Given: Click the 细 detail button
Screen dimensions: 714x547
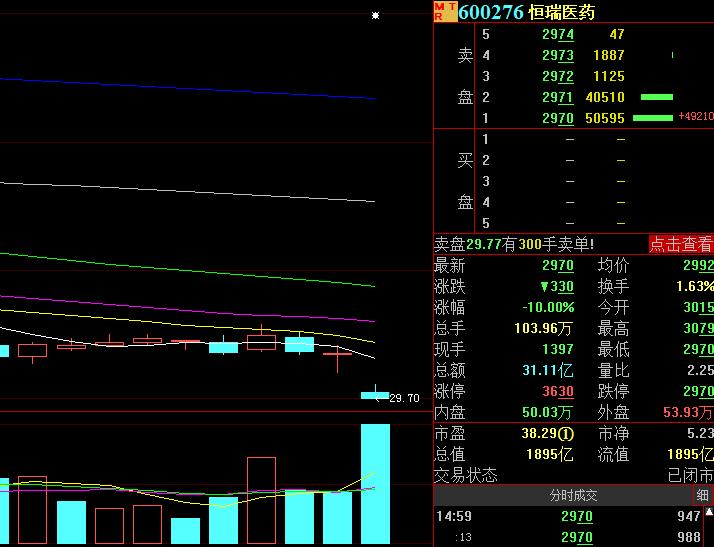Looking at the screenshot, I should 702,495.
